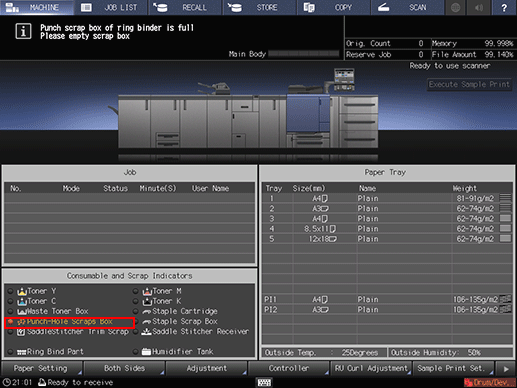
Task: Expand the Both Sides options
Action: [x=124, y=368]
